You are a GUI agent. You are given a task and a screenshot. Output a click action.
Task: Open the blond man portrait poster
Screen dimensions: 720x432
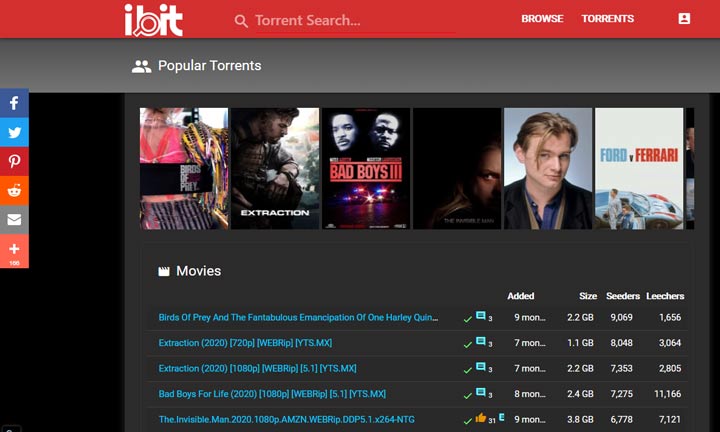548,168
